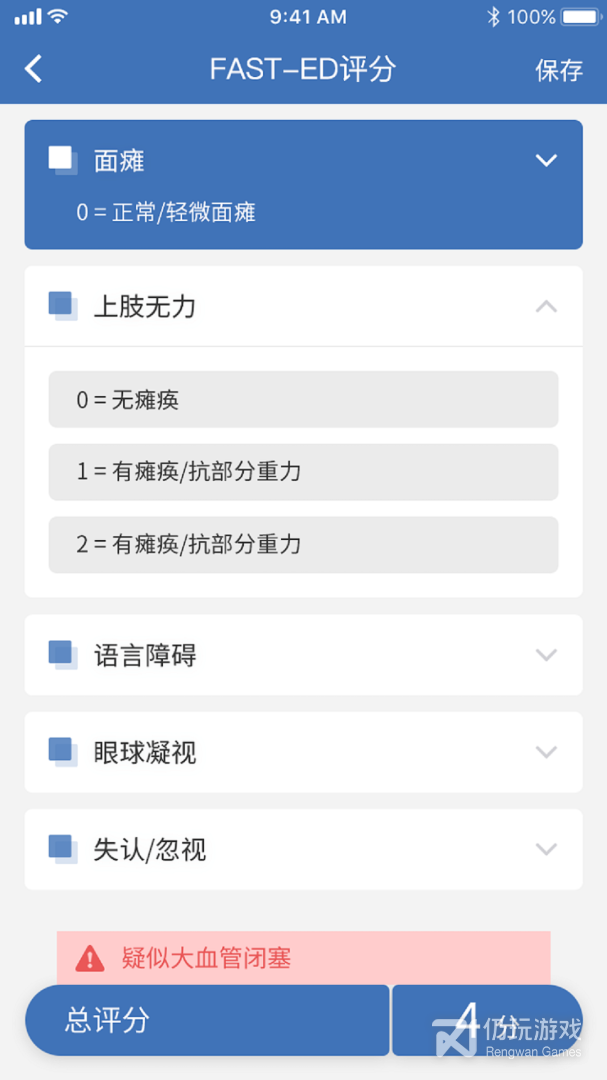Tap the 保存 save button

point(558,70)
